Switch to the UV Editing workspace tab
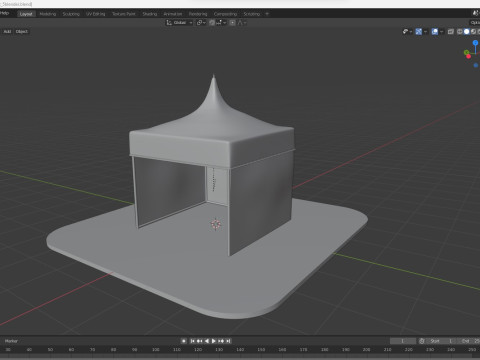This screenshot has width=480, height=360. pos(96,14)
